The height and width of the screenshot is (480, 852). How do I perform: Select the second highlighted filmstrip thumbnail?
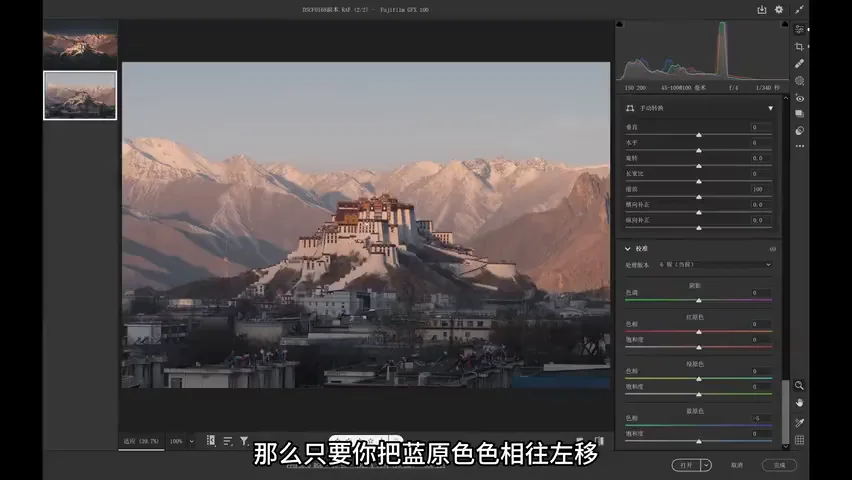click(x=80, y=96)
